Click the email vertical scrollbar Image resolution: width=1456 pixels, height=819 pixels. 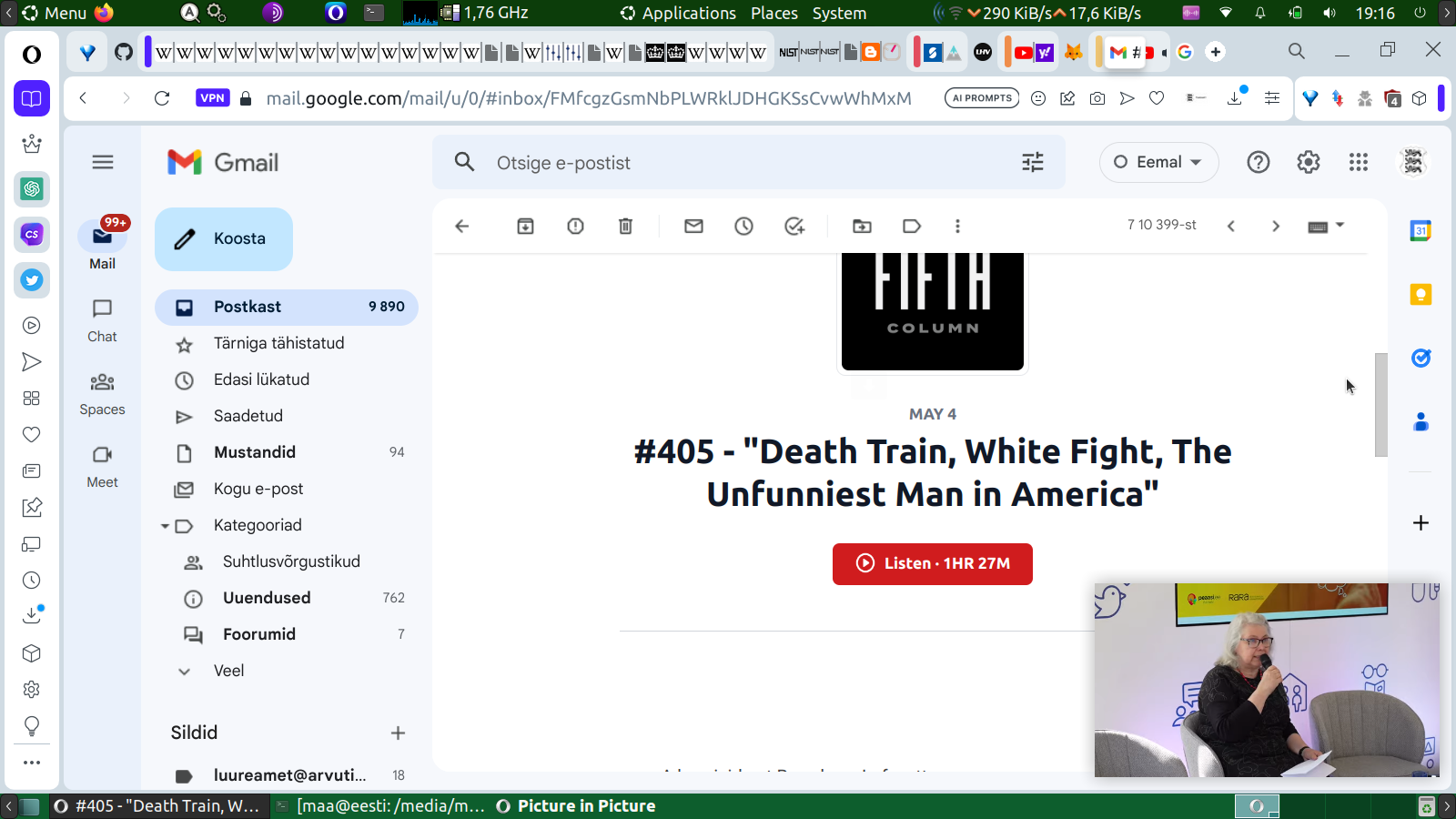1380,404
